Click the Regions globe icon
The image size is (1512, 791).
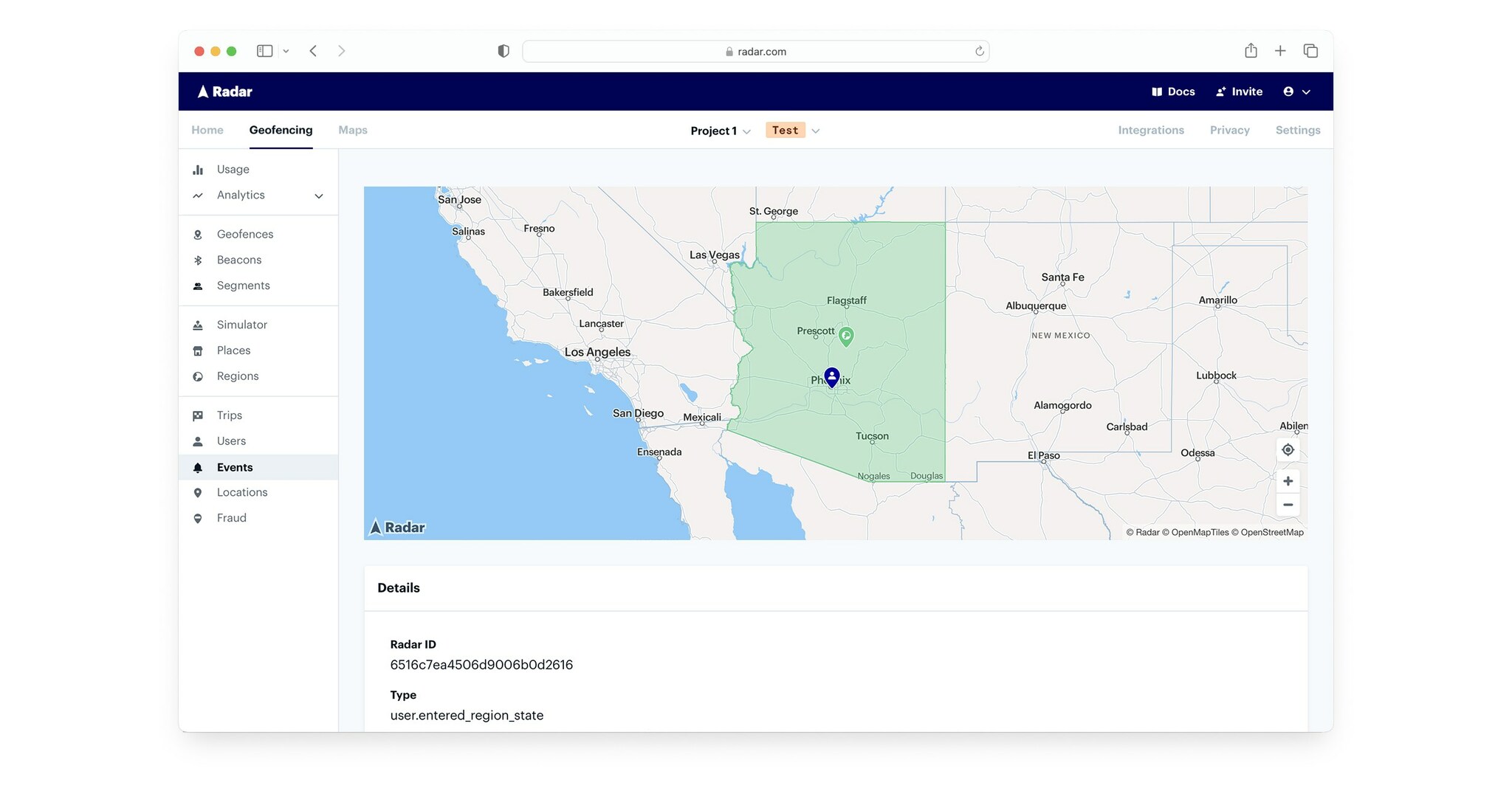197,376
